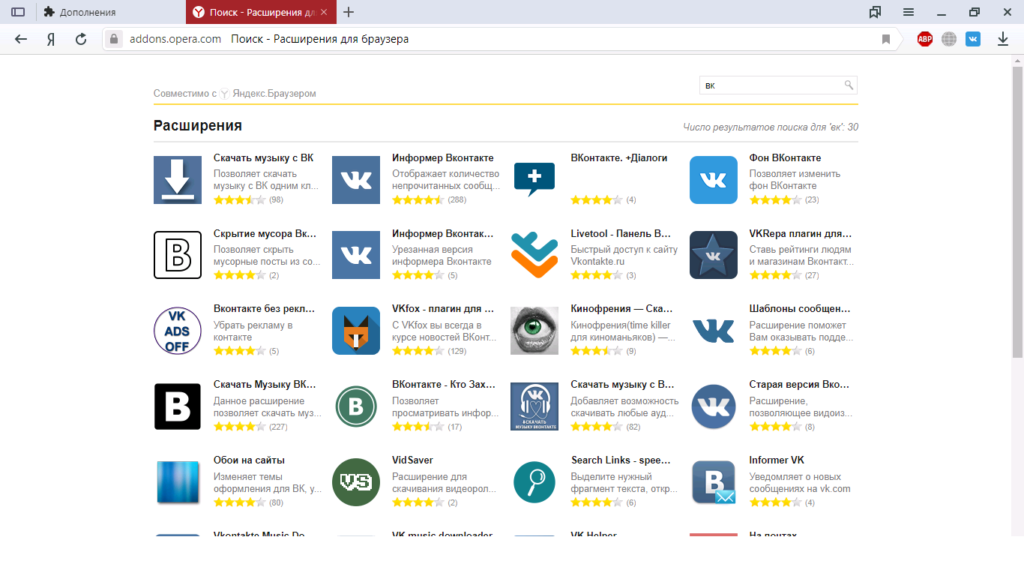This screenshot has width=1024, height=576.
Task: Open Yandex home via Я button
Action: 51,39
